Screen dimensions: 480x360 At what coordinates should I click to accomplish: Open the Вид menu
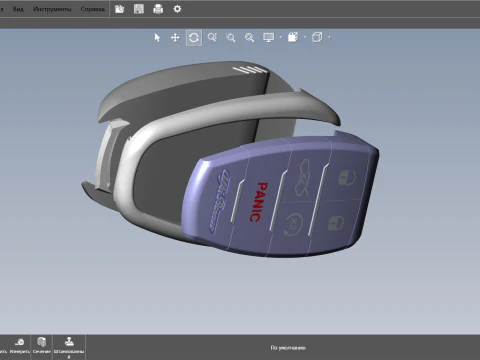[18, 9]
